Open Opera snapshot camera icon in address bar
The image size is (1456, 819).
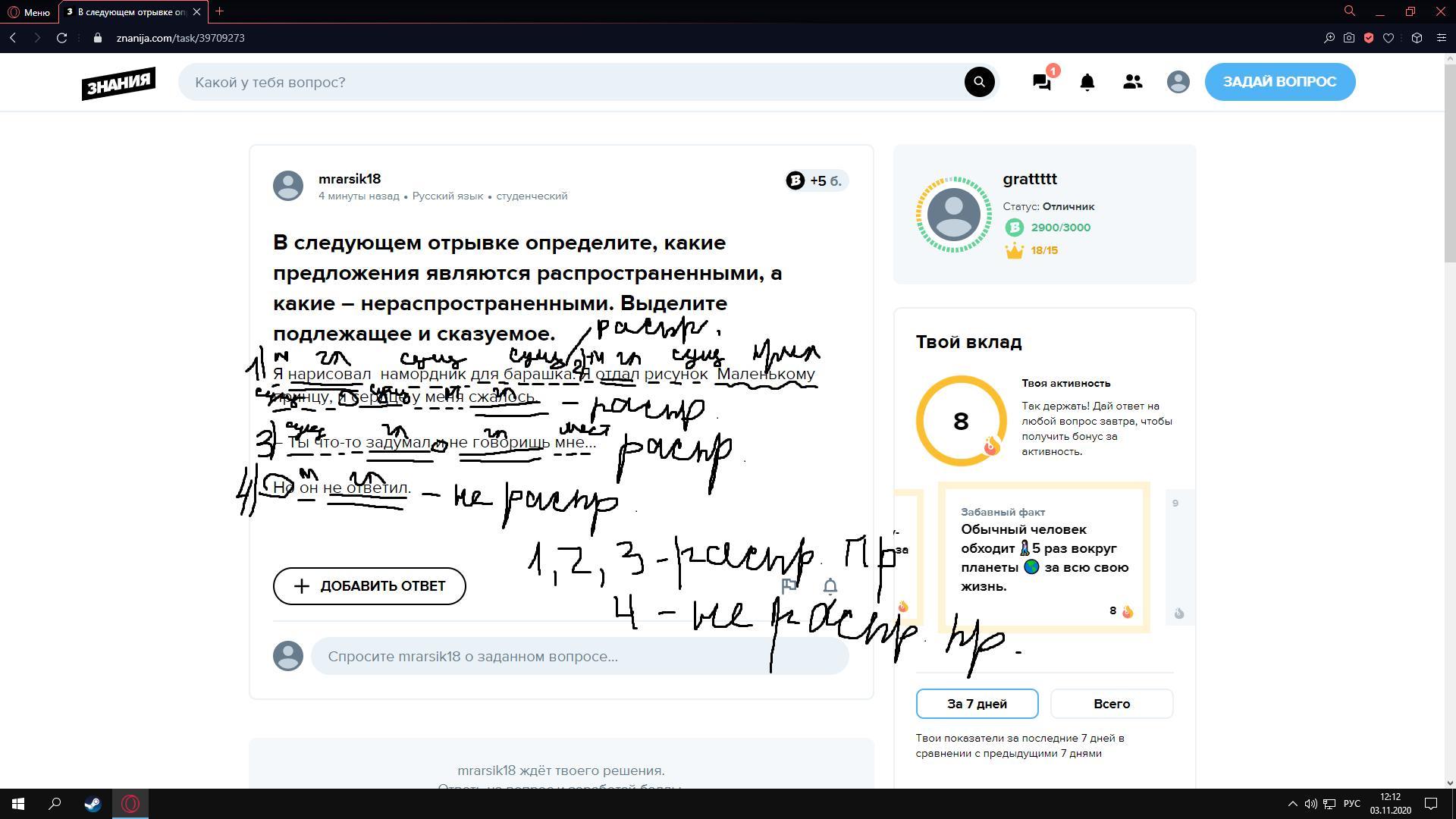1349,38
